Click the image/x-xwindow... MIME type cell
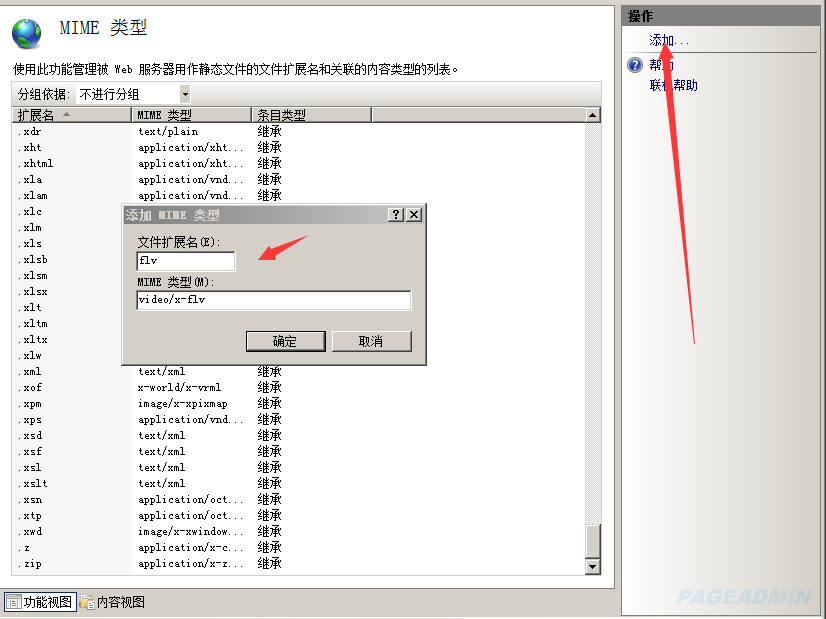Viewport: 826px width, 619px height. point(191,532)
